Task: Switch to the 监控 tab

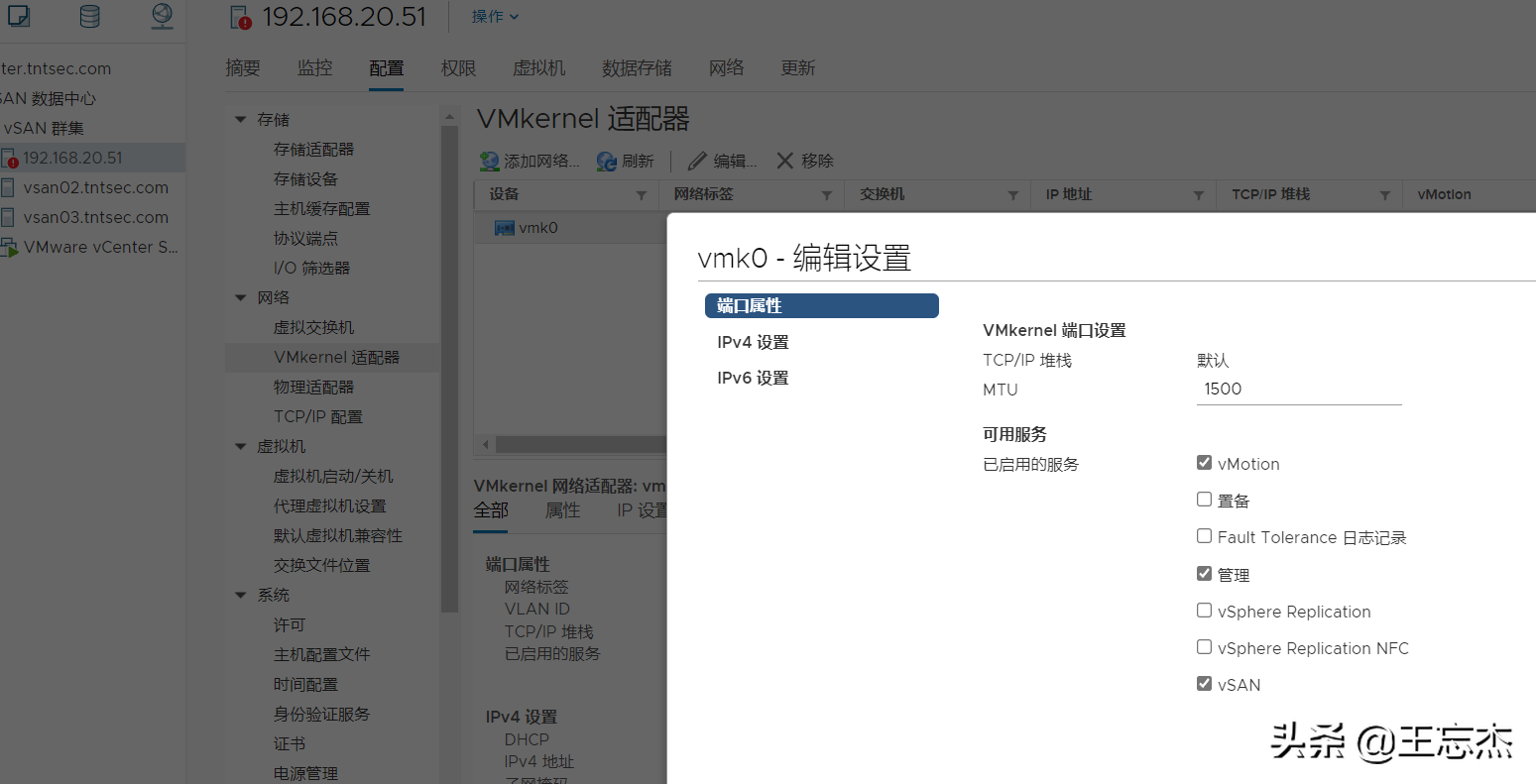Action: (x=315, y=68)
